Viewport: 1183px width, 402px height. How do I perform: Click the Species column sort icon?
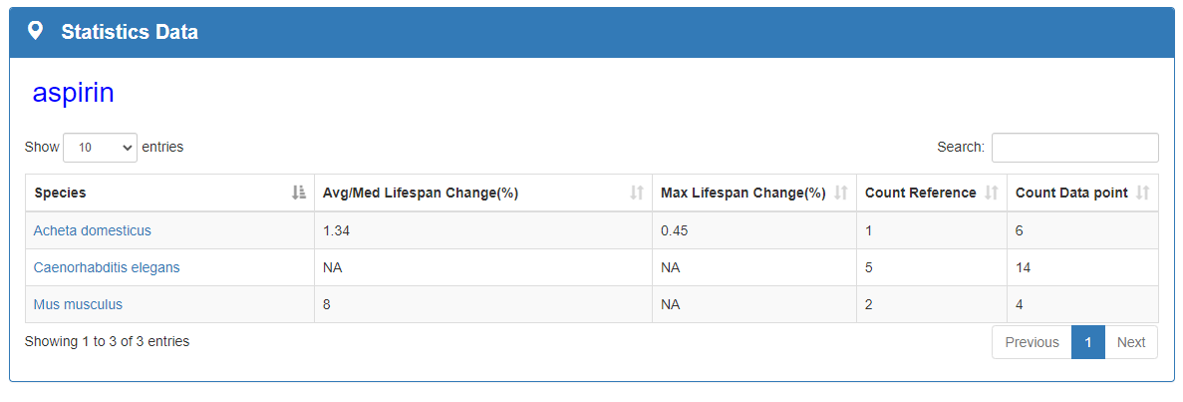[298, 193]
